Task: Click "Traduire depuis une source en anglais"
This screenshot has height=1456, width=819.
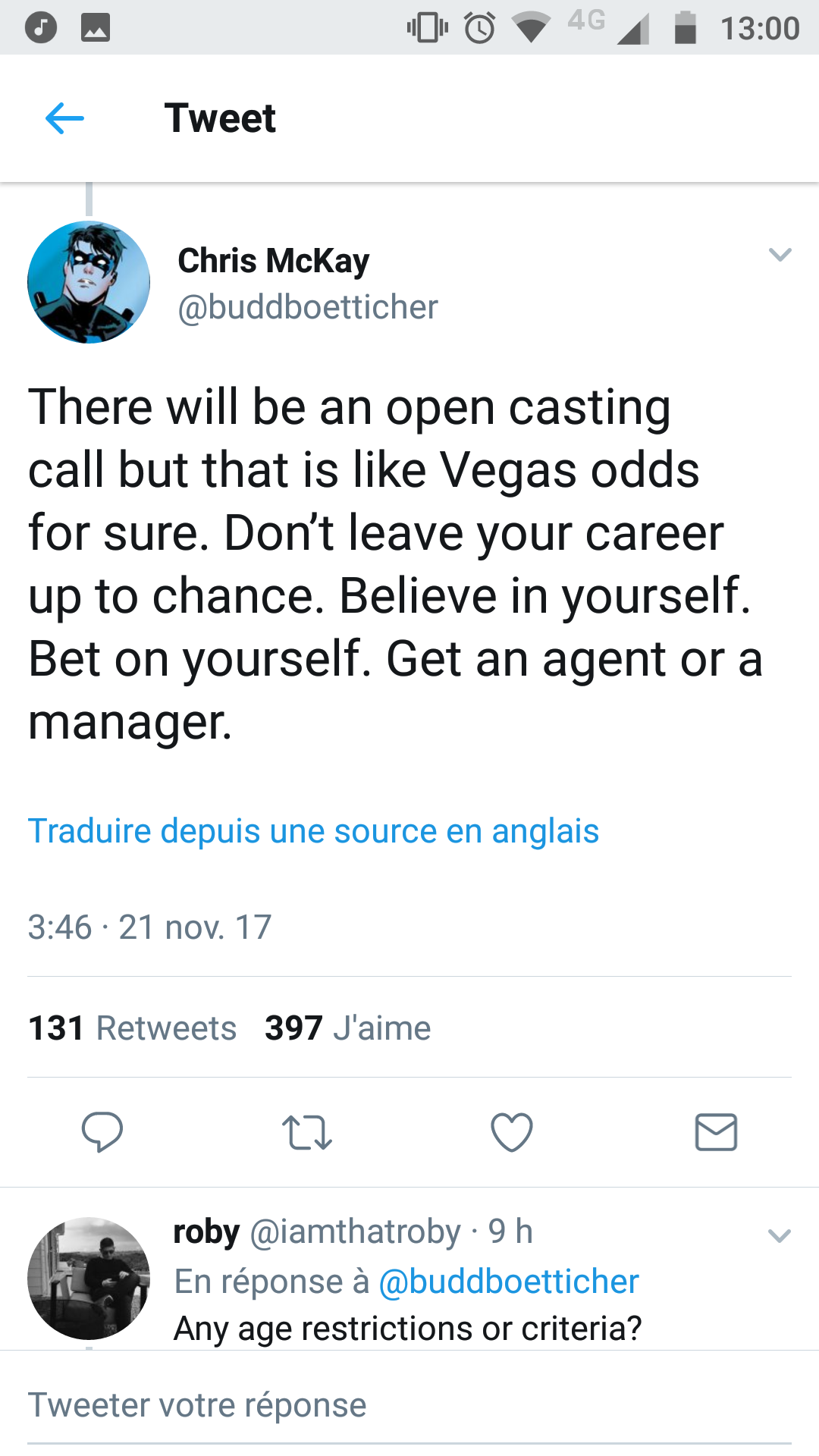Action: pyautogui.click(x=313, y=831)
